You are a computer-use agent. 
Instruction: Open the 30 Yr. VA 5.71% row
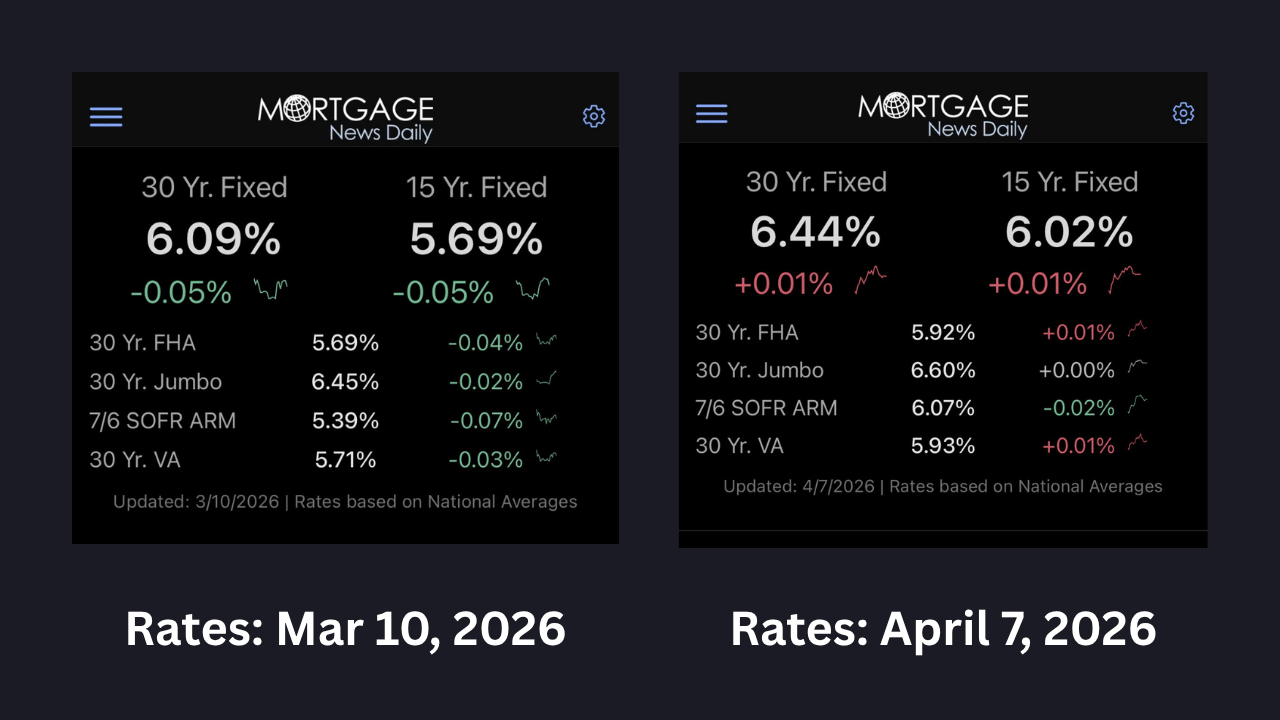[x=322, y=460]
